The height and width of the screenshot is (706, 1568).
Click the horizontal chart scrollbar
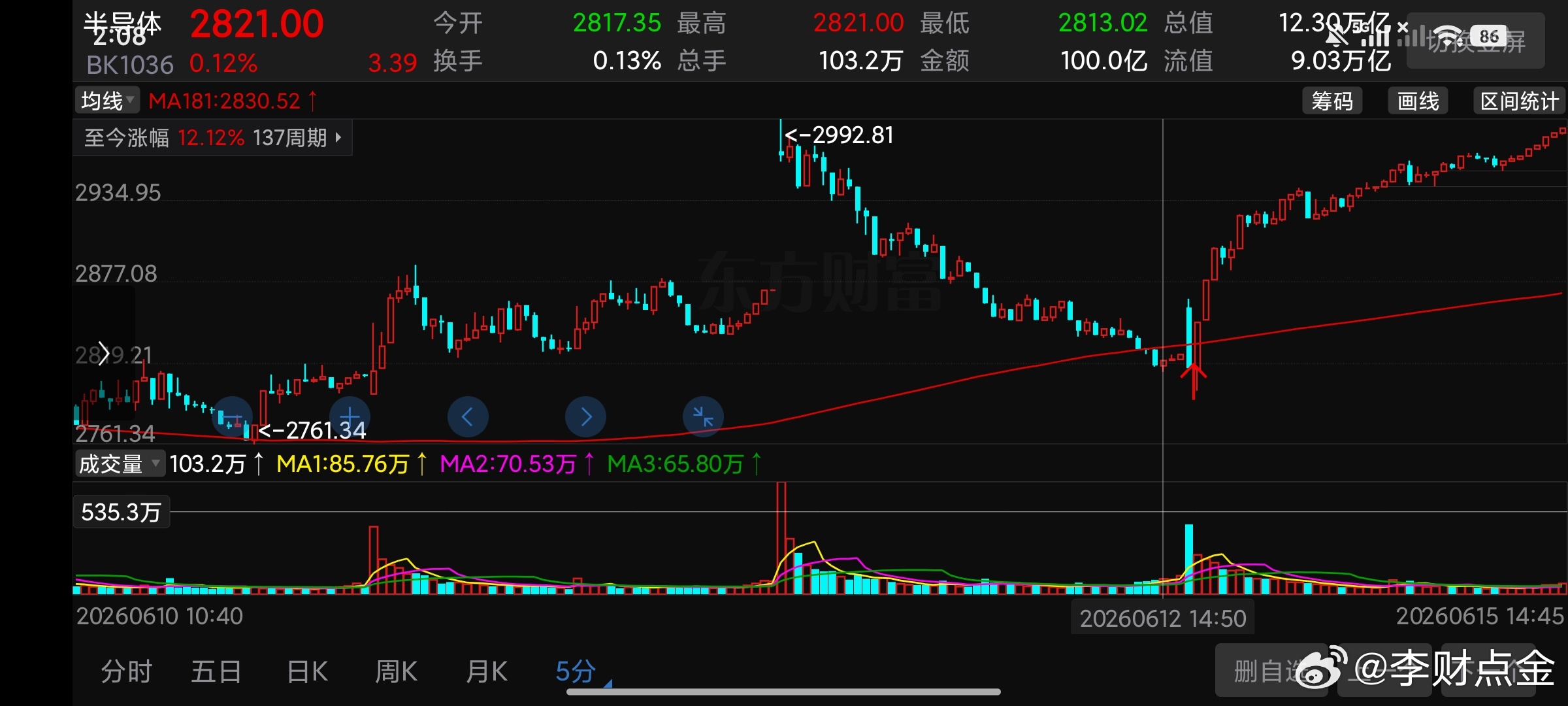[783, 692]
